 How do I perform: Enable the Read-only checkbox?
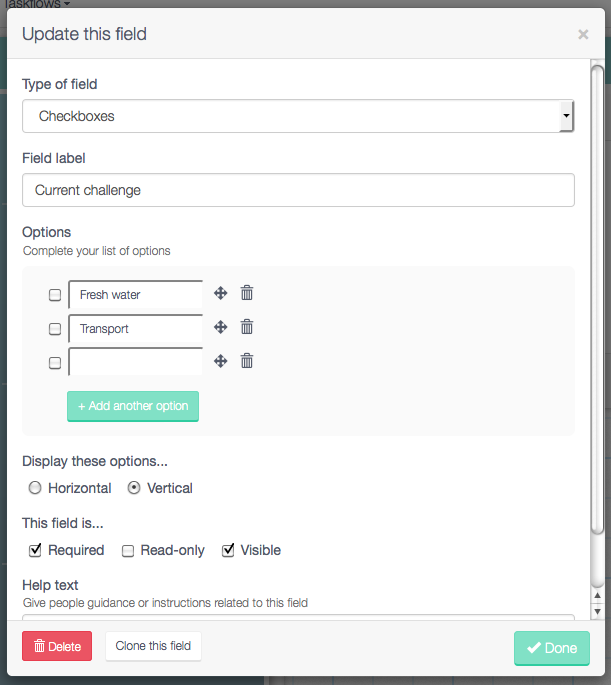(x=128, y=550)
